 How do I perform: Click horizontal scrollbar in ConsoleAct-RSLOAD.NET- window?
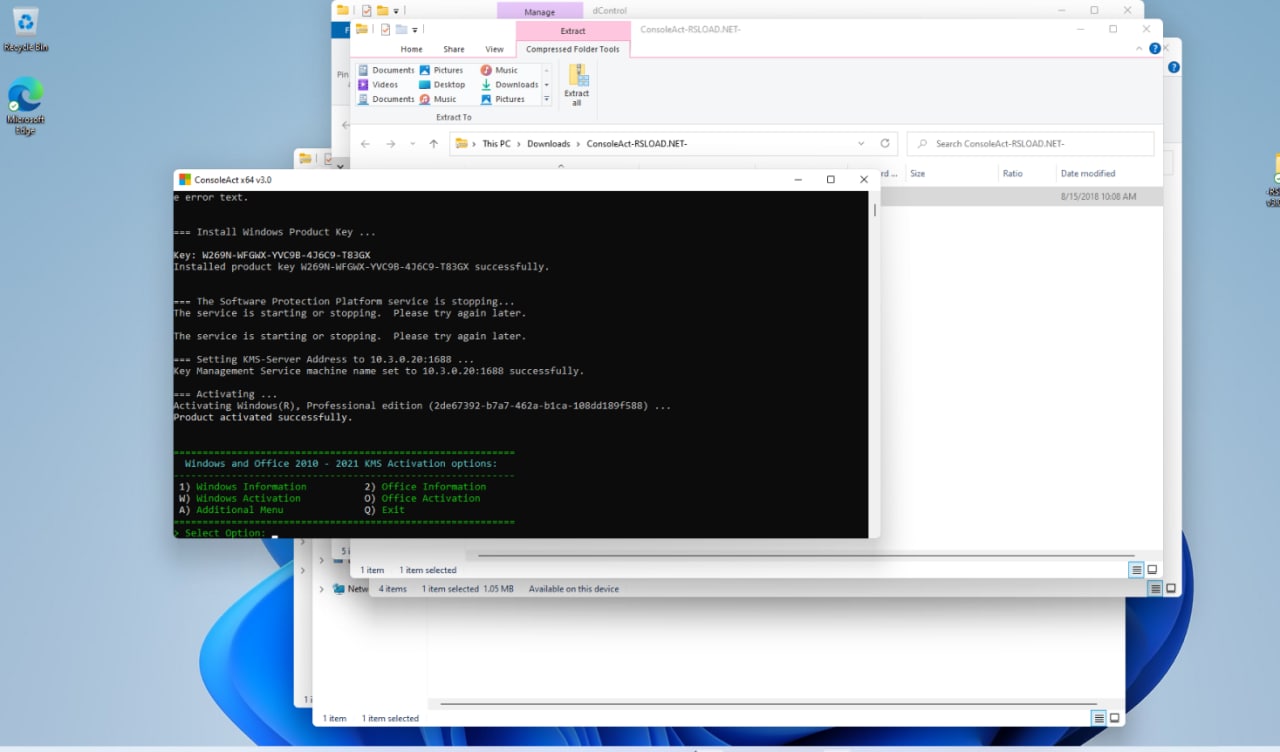tap(806, 555)
